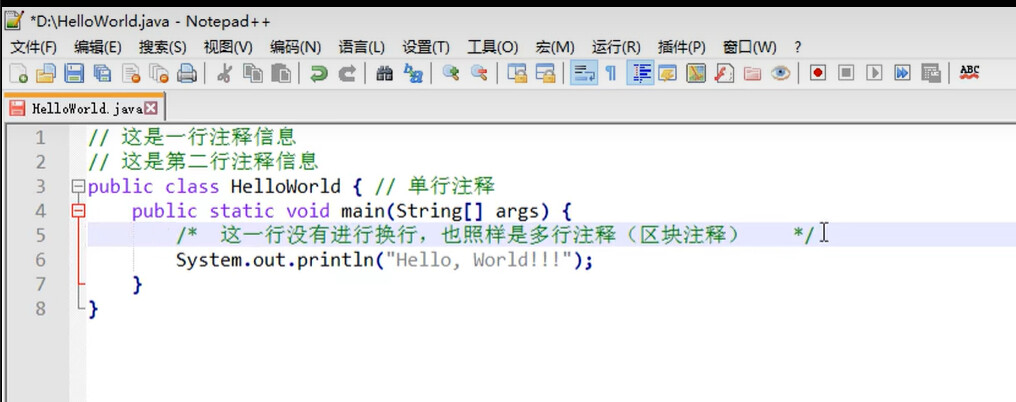The width and height of the screenshot is (1016, 402).
Task: Open the ? help menu
Action: 798,47
